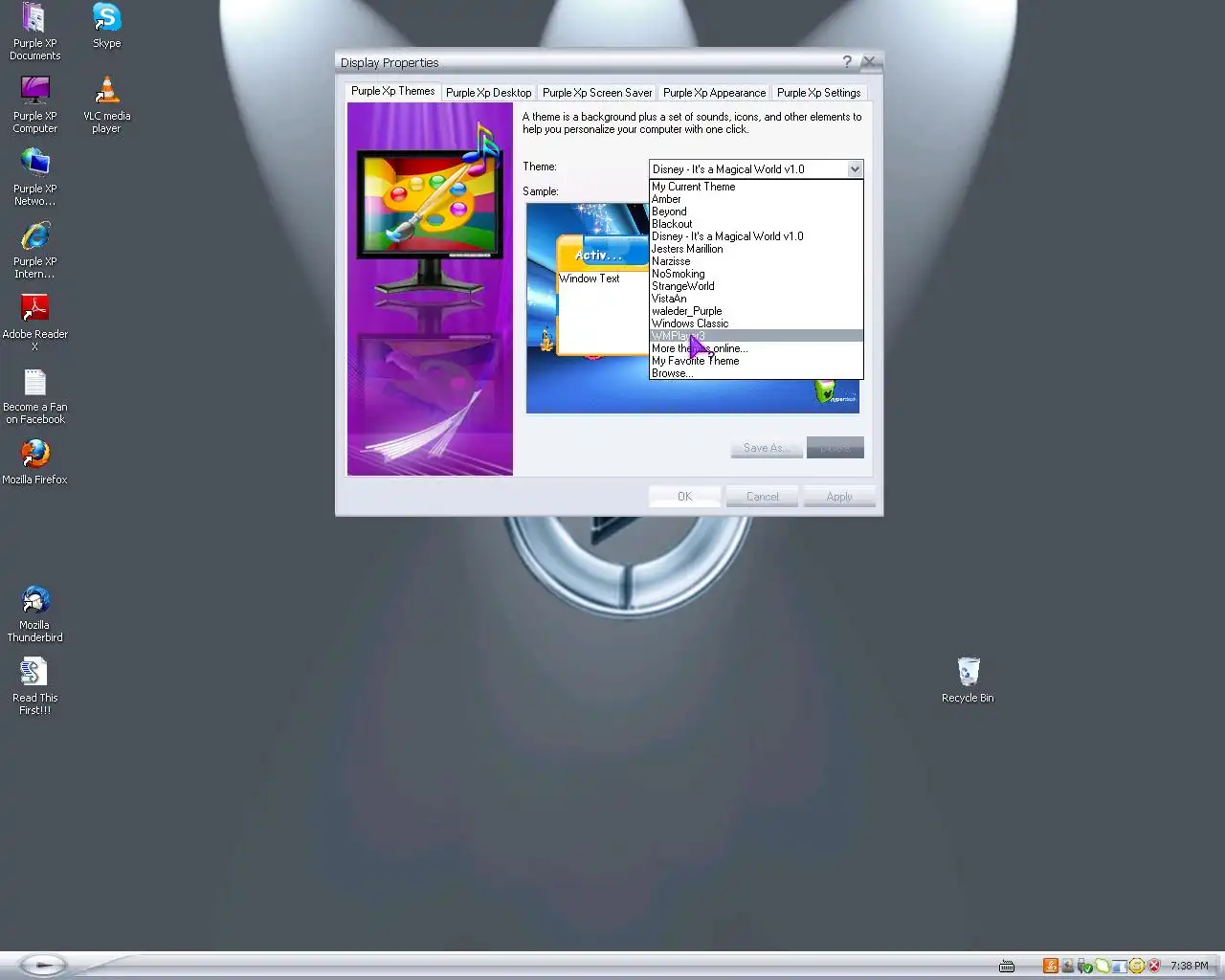The width and height of the screenshot is (1225, 980).
Task: Select the Windows Classic theme
Action: point(756,323)
